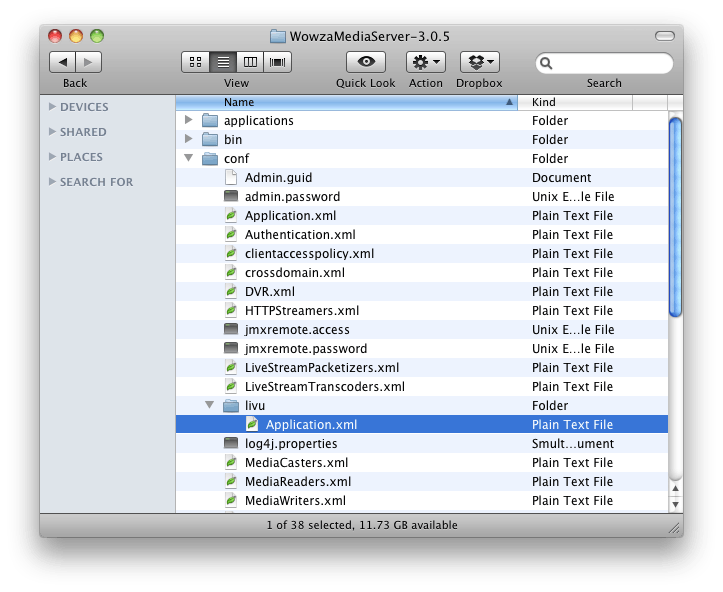723x592 pixels.
Task: Switch to Cover Flow view
Action: (277, 62)
